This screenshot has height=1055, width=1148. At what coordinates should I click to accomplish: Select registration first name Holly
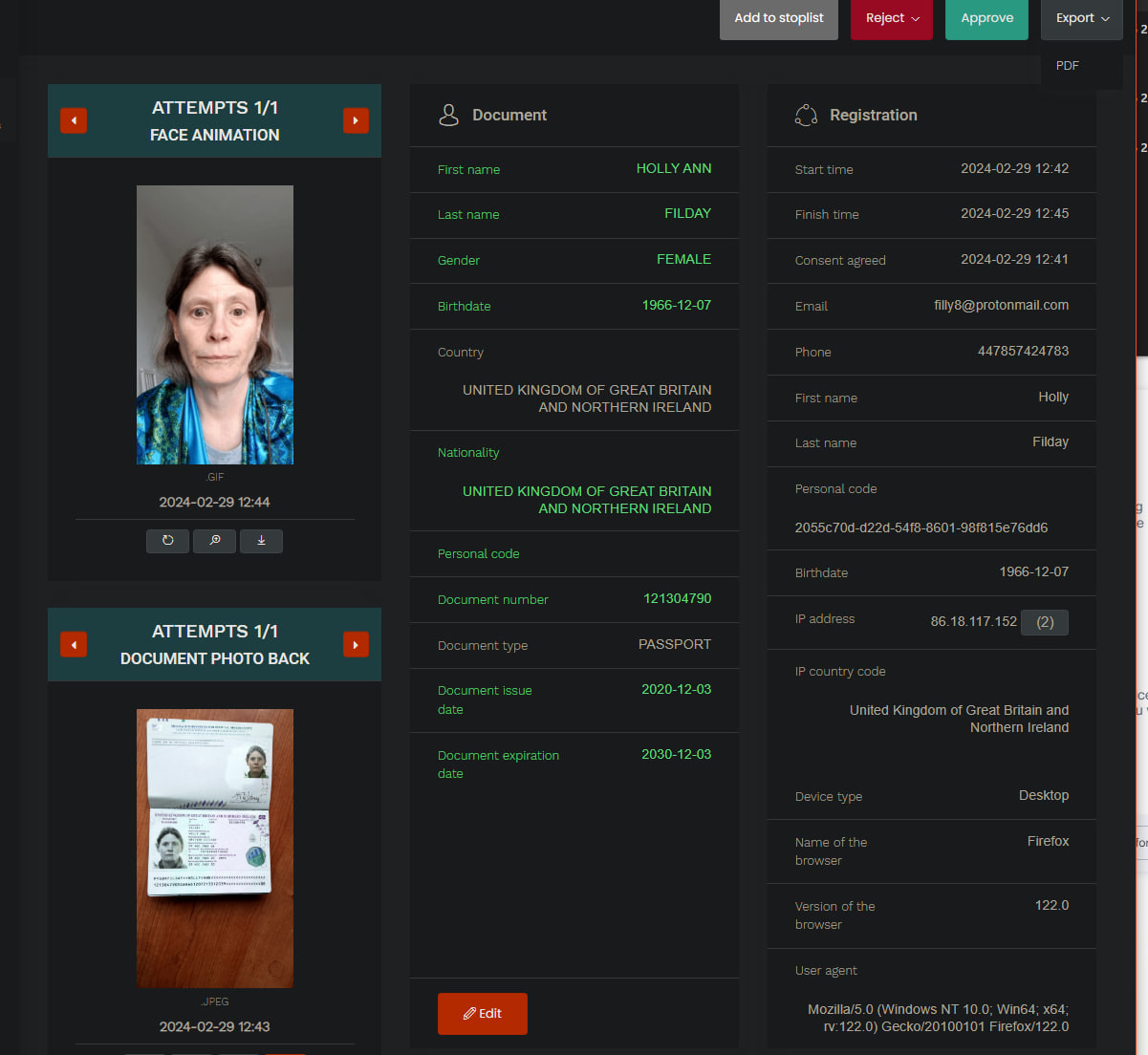coord(1053,397)
